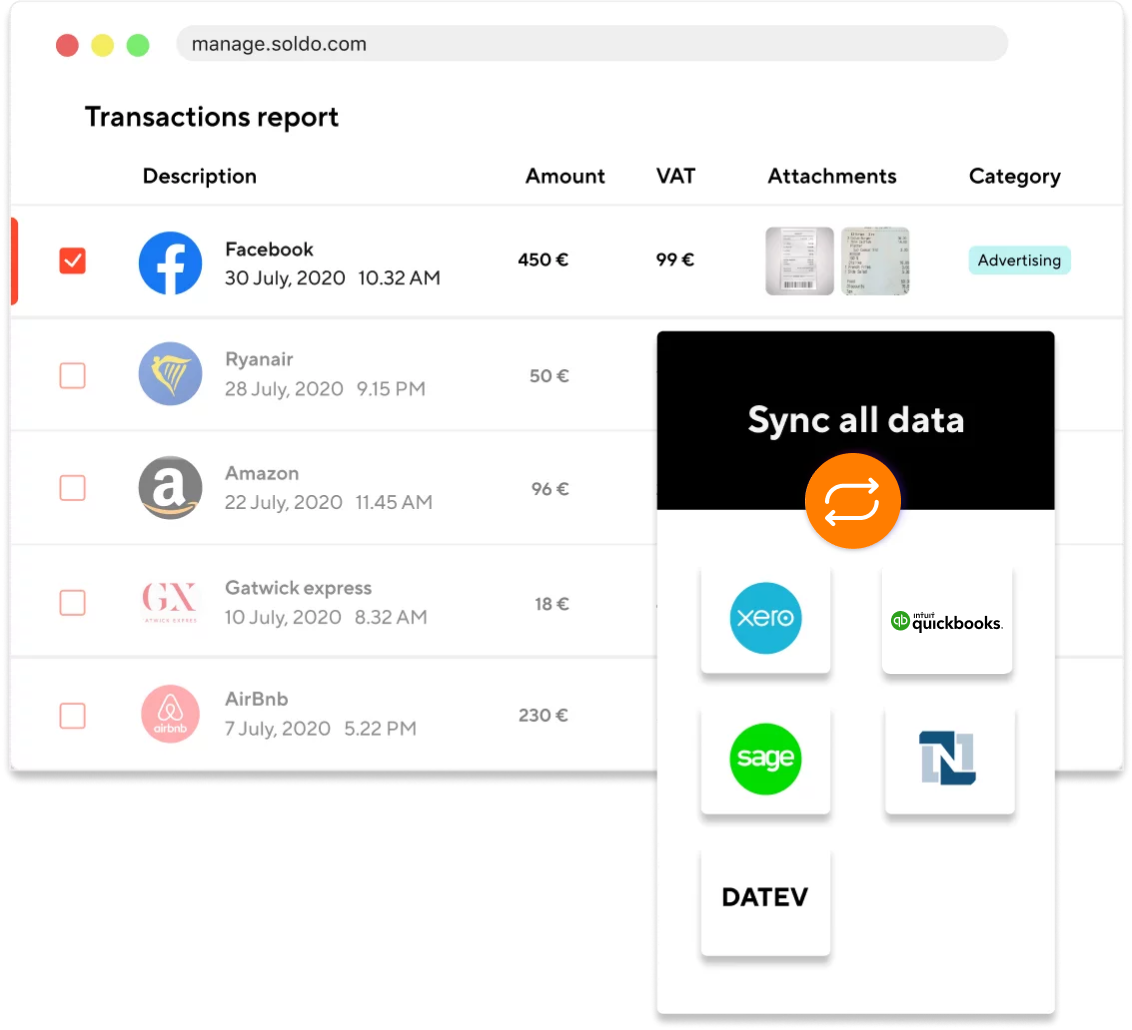The image size is (1132, 1030).
Task: Click the Attachments column header
Action: click(832, 176)
